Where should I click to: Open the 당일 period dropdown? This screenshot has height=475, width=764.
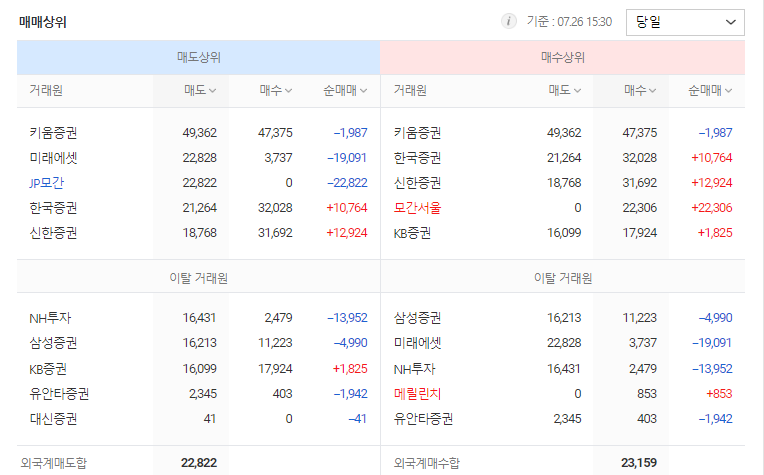(x=685, y=22)
